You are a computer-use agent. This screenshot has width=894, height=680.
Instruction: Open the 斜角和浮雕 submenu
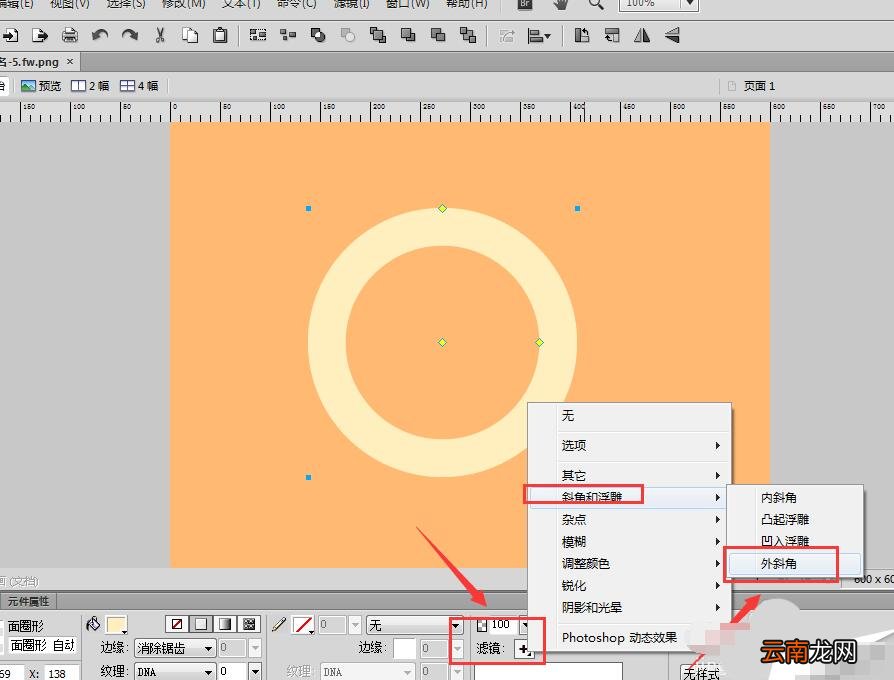point(630,497)
